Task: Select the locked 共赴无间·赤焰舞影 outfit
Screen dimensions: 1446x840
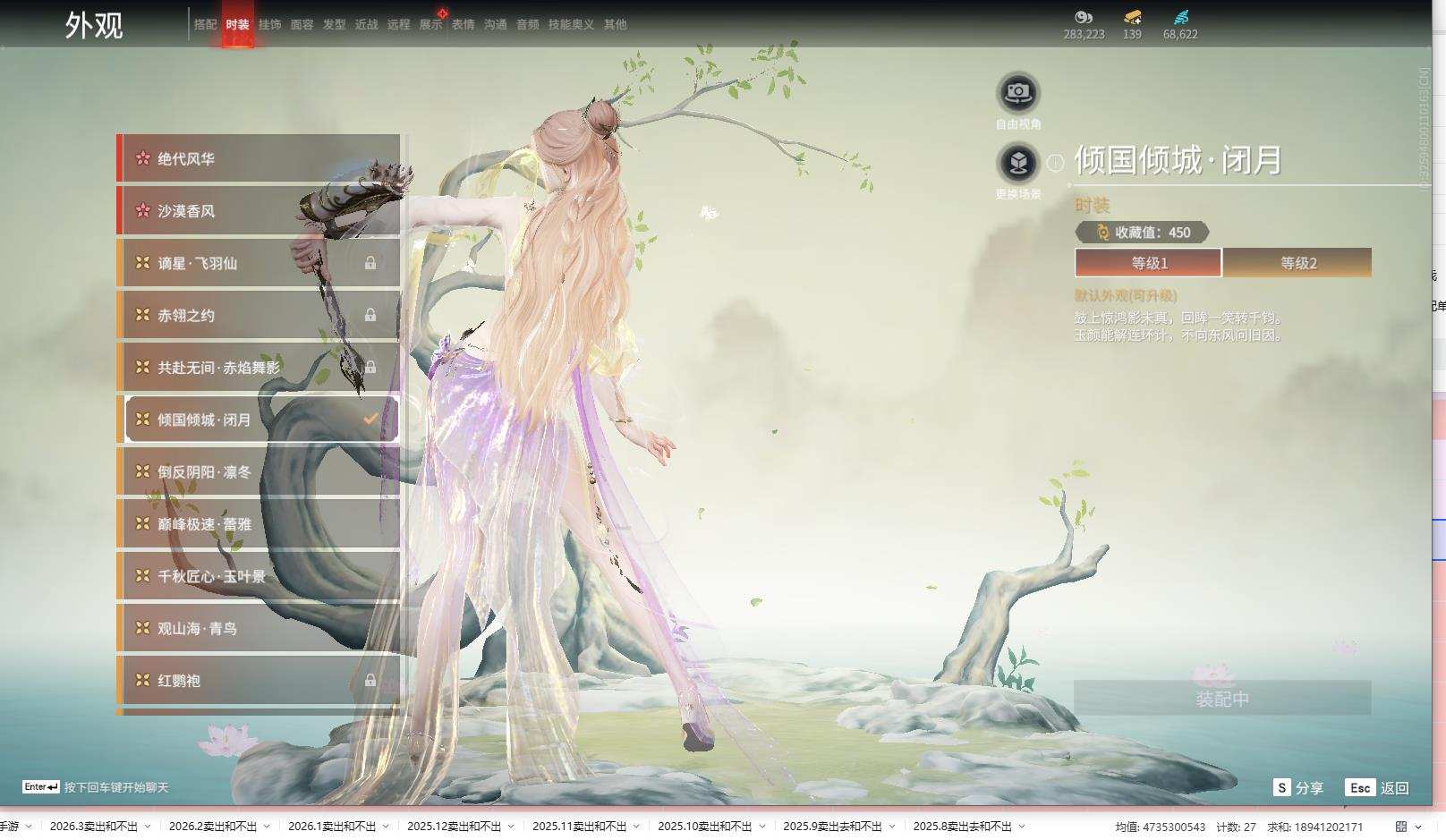Action: click(x=258, y=368)
